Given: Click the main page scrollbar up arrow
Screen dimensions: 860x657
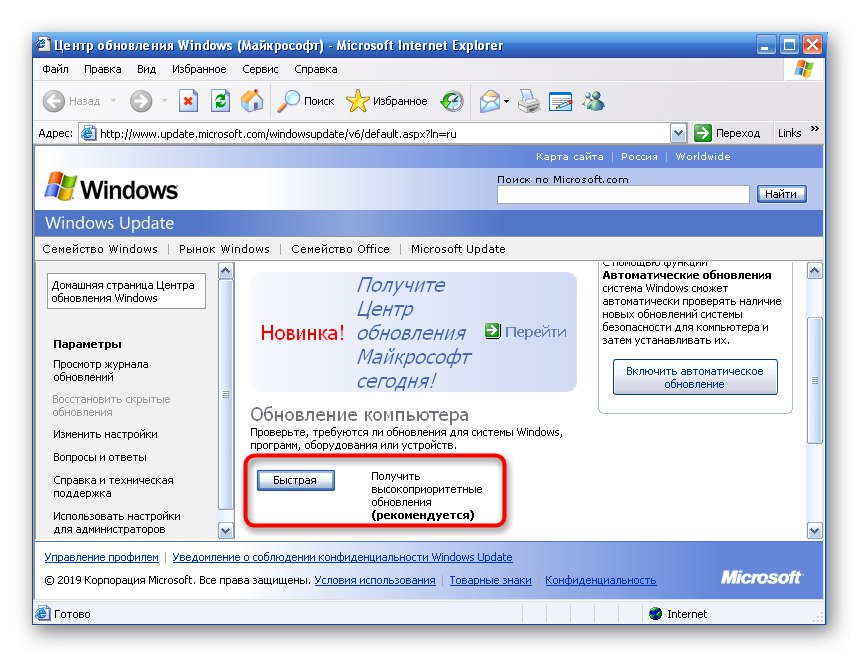Looking at the screenshot, I should click(814, 270).
